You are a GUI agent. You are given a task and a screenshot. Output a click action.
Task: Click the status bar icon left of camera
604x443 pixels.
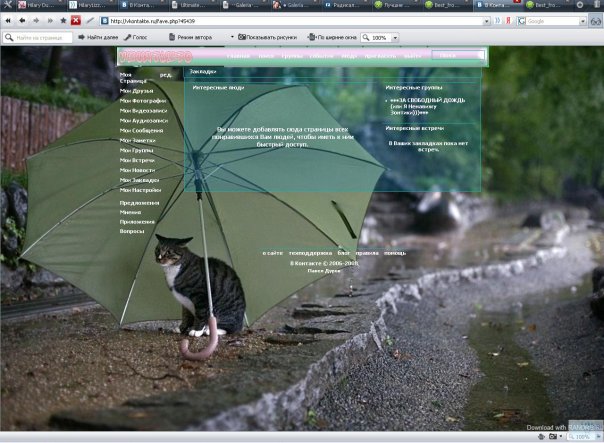pyautogui.click(x=541, y=436)
